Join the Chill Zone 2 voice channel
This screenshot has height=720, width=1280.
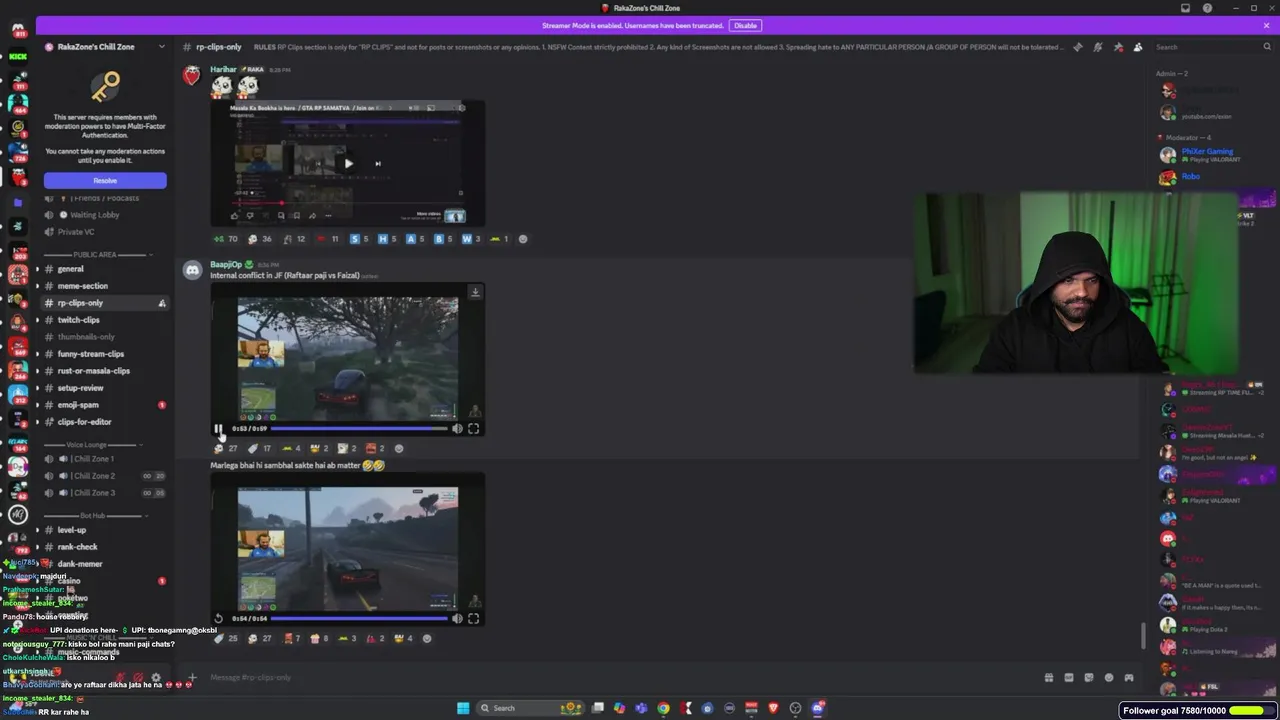click(105, 476)
